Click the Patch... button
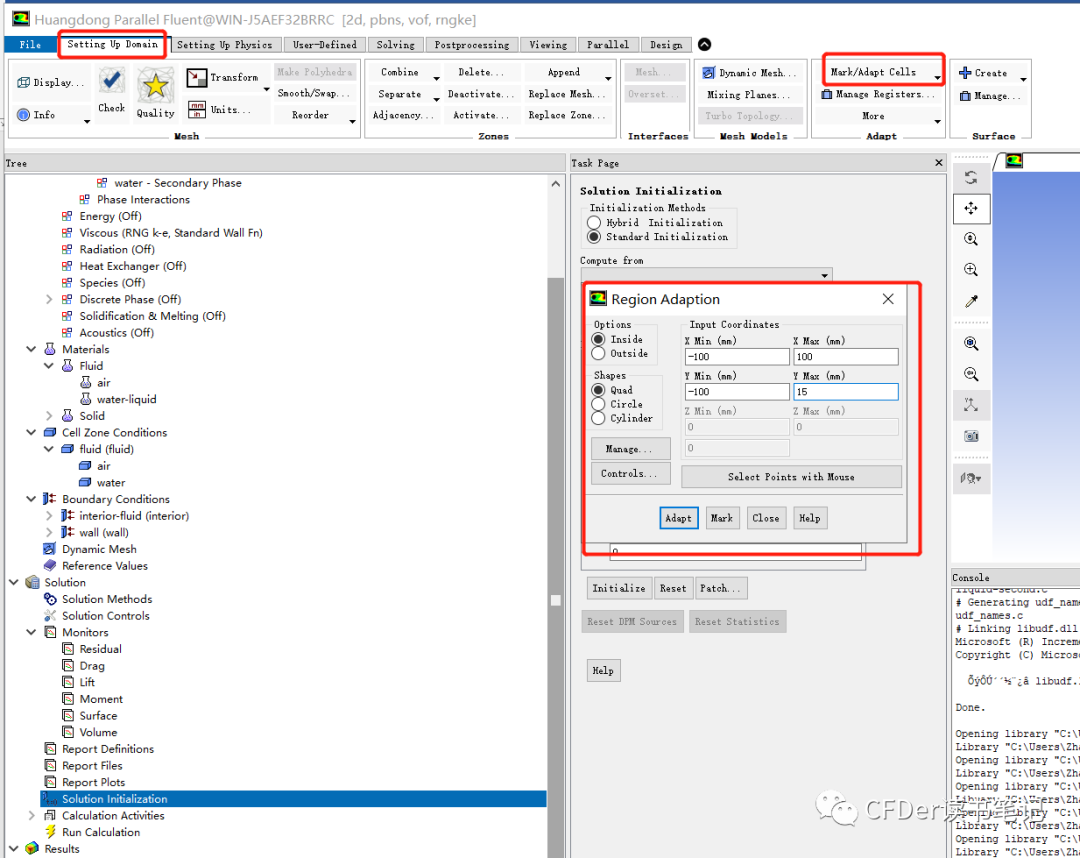The image size is (1080, 858). point(720,588)
